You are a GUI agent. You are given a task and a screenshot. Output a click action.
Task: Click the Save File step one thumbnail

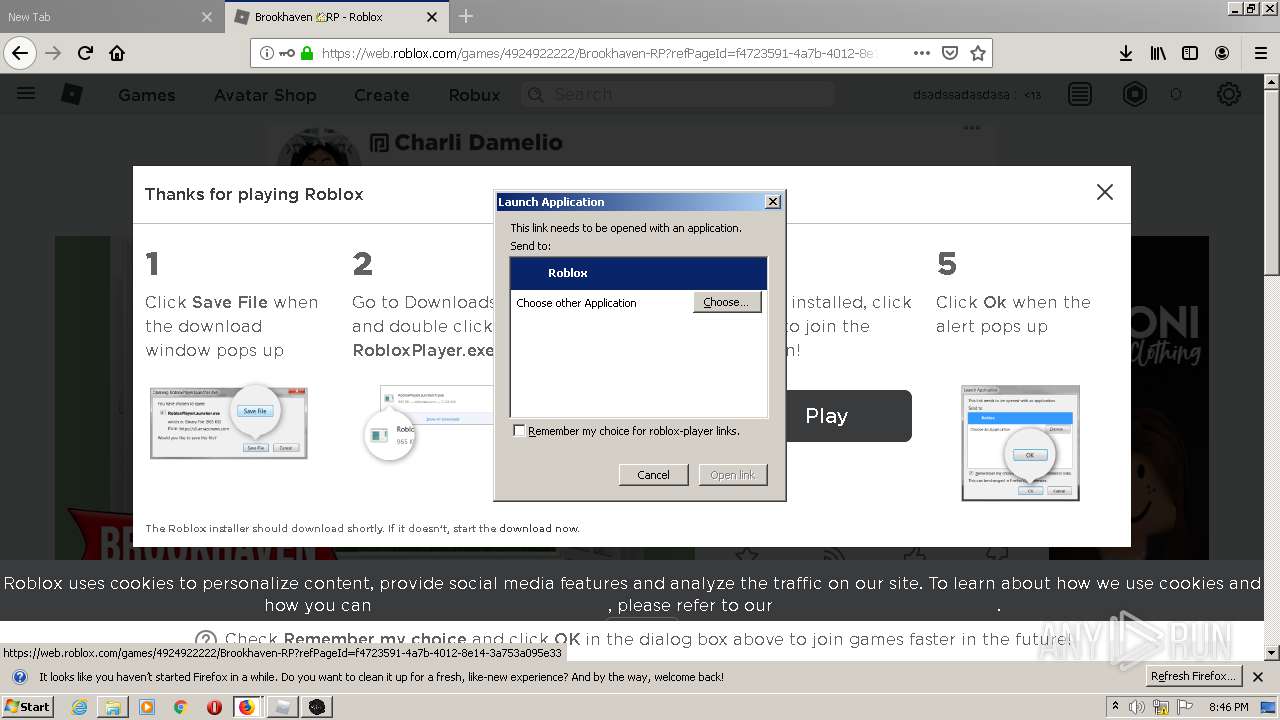coord(229,423)
